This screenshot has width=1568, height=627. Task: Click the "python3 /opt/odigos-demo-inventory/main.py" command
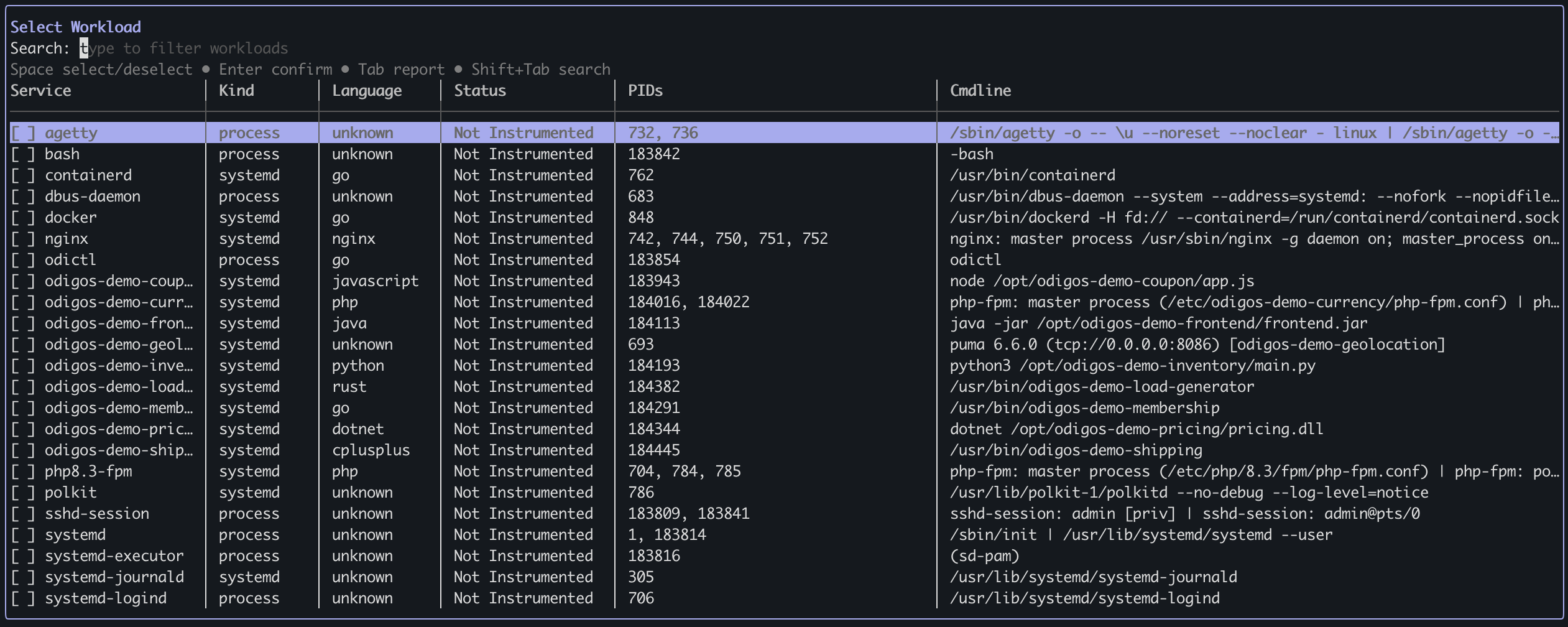(x=1133, y=365)
